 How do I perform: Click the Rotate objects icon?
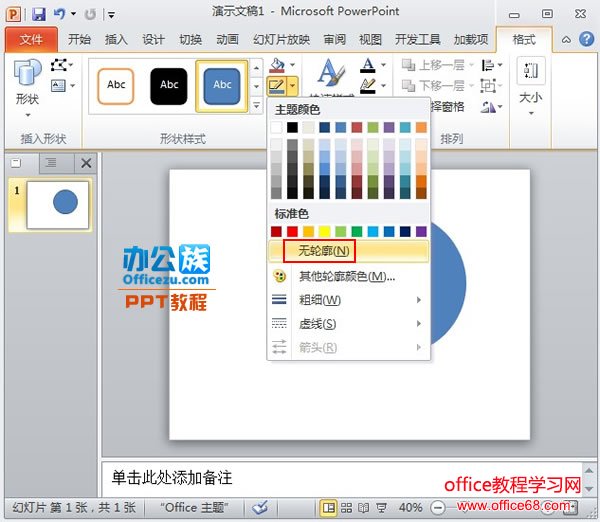(x=488, y=107)
